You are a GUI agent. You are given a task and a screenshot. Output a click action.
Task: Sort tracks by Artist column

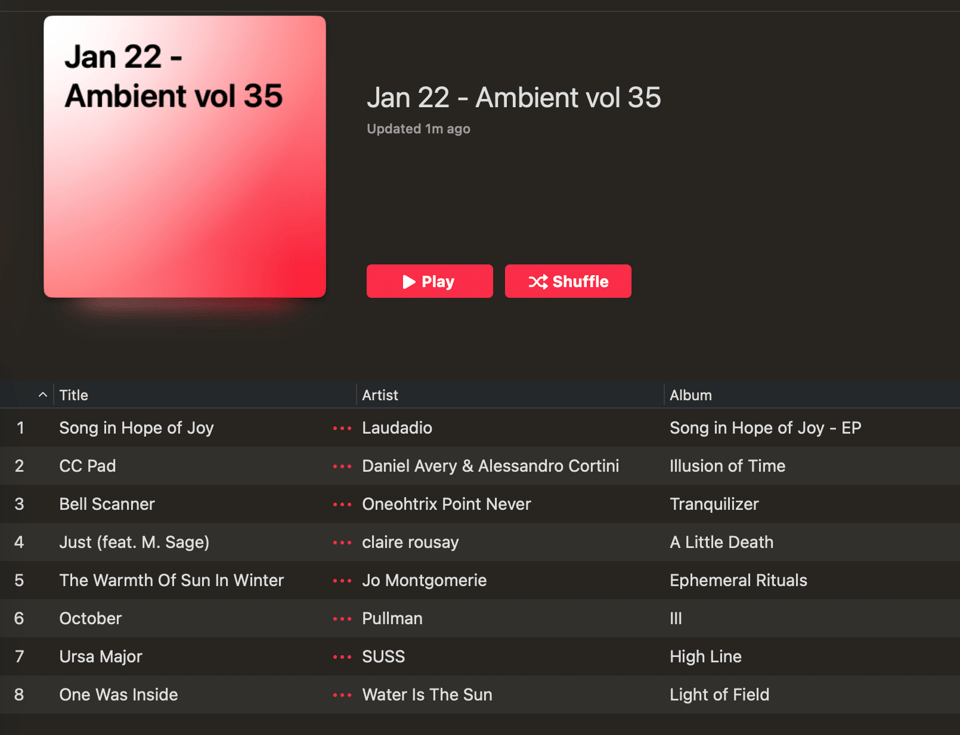point(380,395)
